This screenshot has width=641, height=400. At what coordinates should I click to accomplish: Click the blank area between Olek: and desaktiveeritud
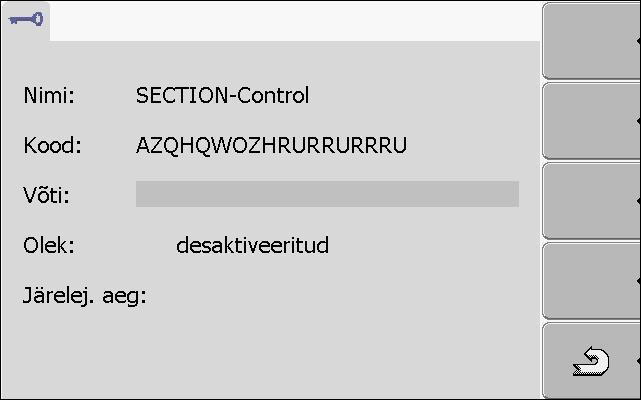click(x=125, y=245)
